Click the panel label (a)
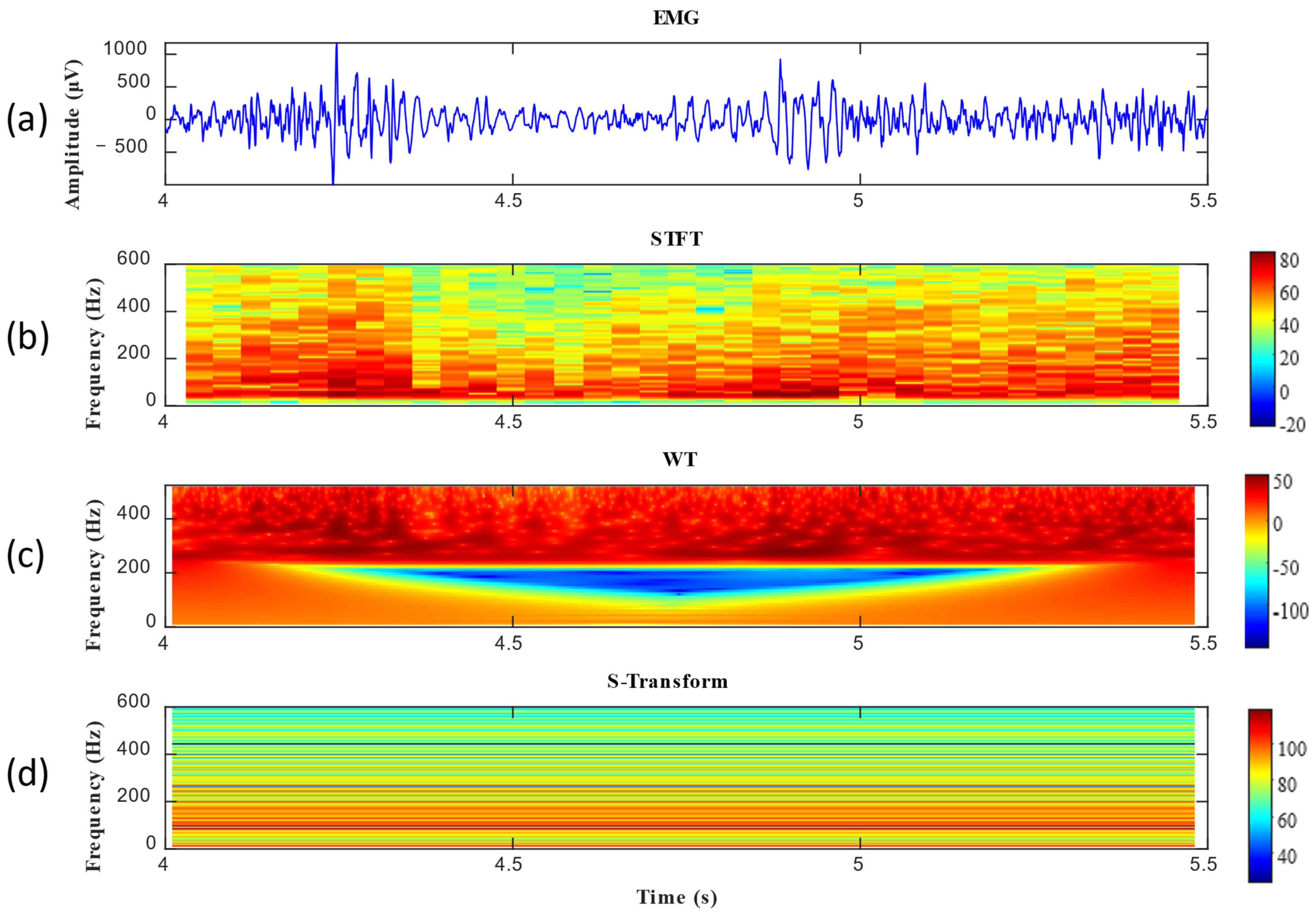Screen dimensions: 1316x920 [x=27, y=120]
